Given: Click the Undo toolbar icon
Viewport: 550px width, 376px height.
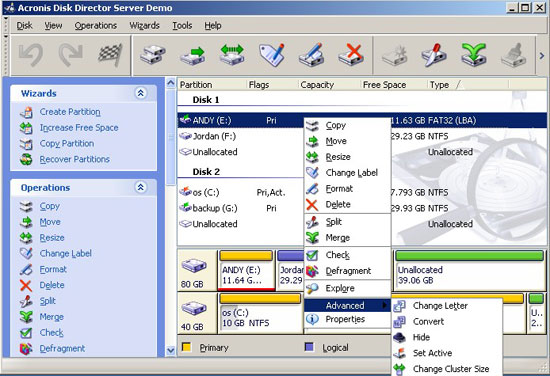Looking at the screenshot, I should [x=31, y=55].
